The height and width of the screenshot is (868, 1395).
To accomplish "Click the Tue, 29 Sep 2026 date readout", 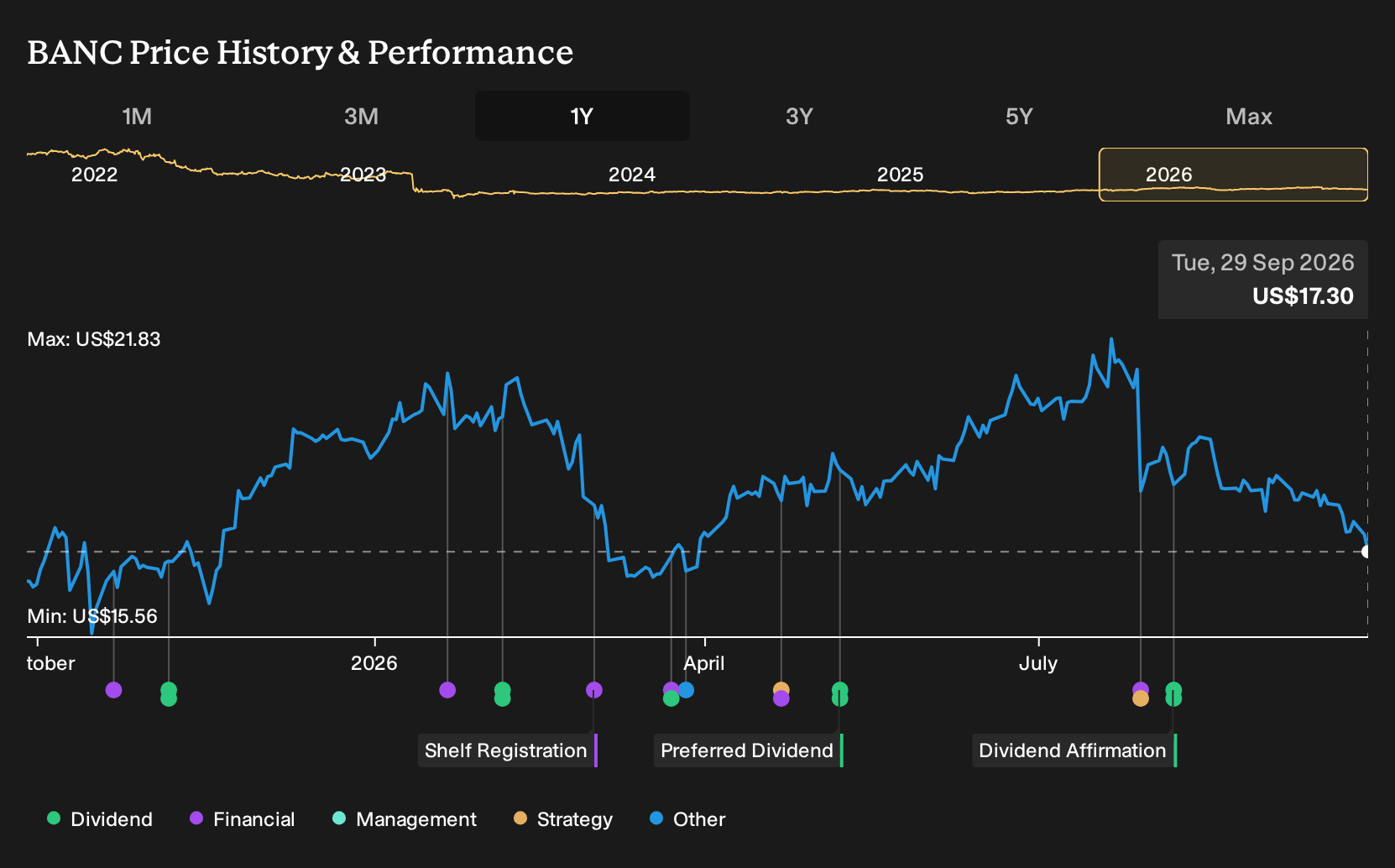I will [1263, 263].
